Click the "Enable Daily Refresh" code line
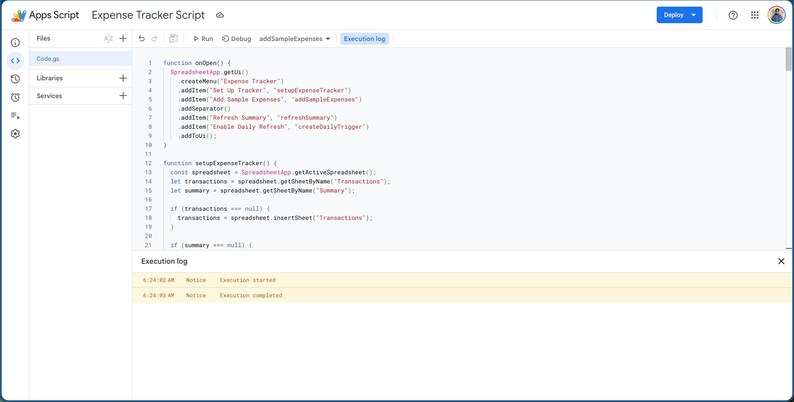794x402 pixels. (x=273, y=127)
